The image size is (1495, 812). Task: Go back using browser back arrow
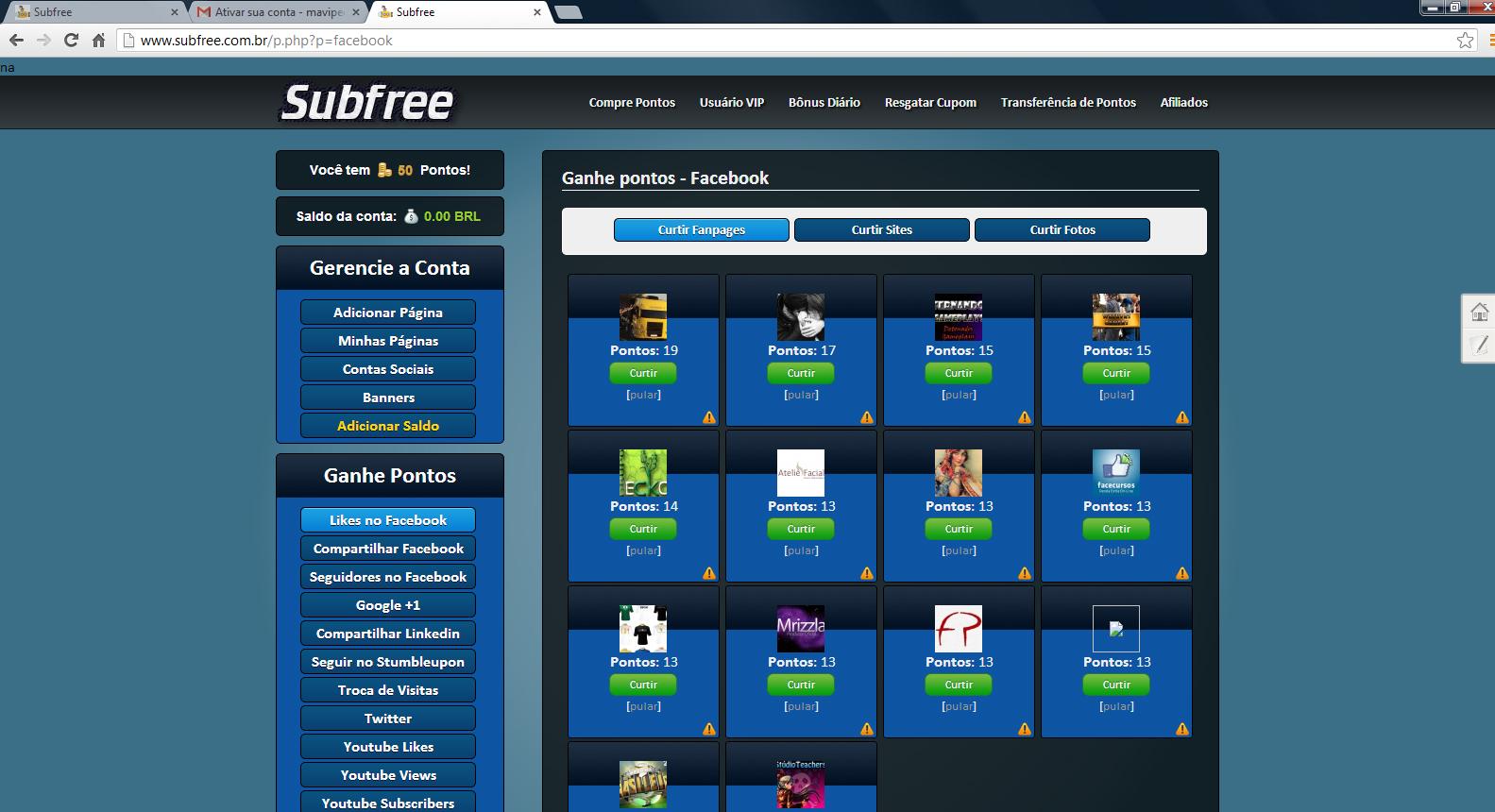[16, 40]
